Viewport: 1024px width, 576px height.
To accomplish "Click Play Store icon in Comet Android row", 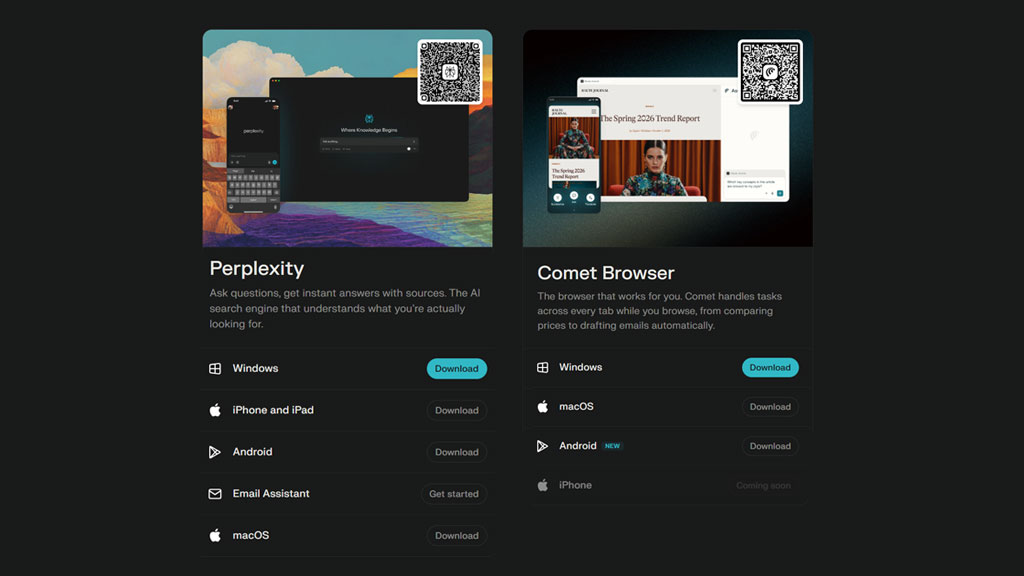I will 543,446.
